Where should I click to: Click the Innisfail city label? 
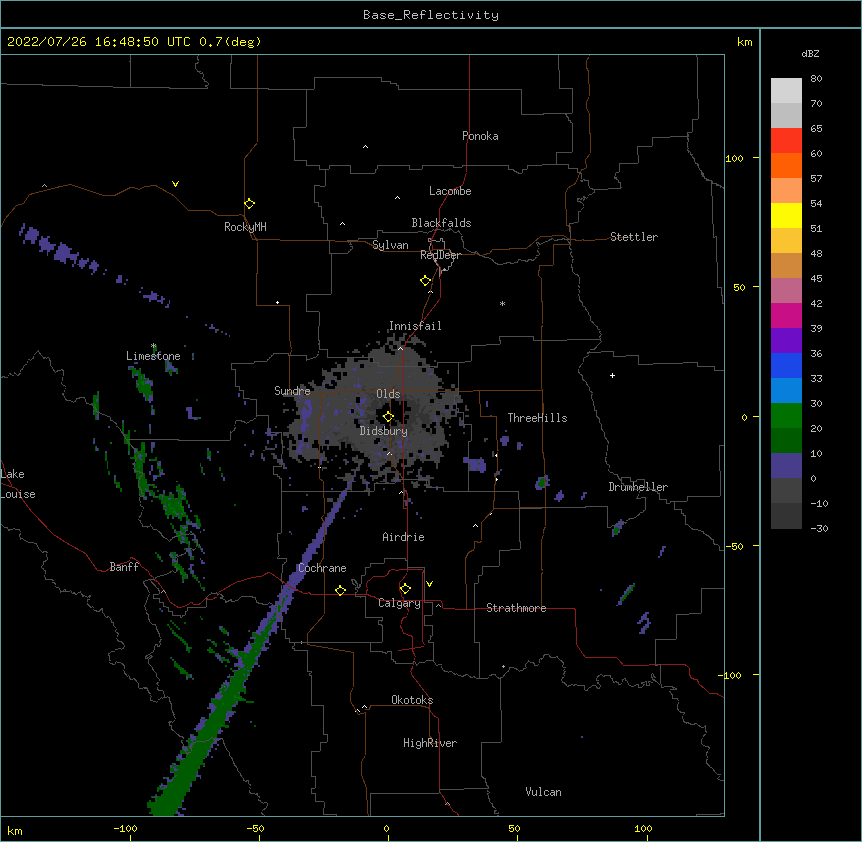[x=415, y=326]
